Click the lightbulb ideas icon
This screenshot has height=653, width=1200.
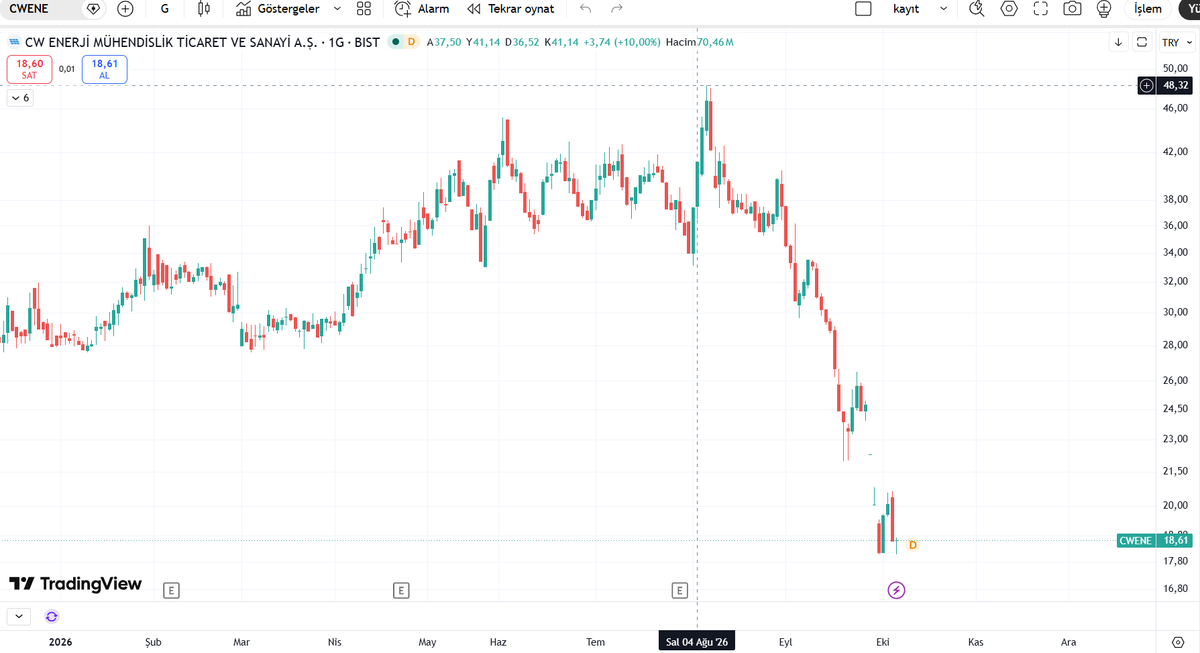1104,9
